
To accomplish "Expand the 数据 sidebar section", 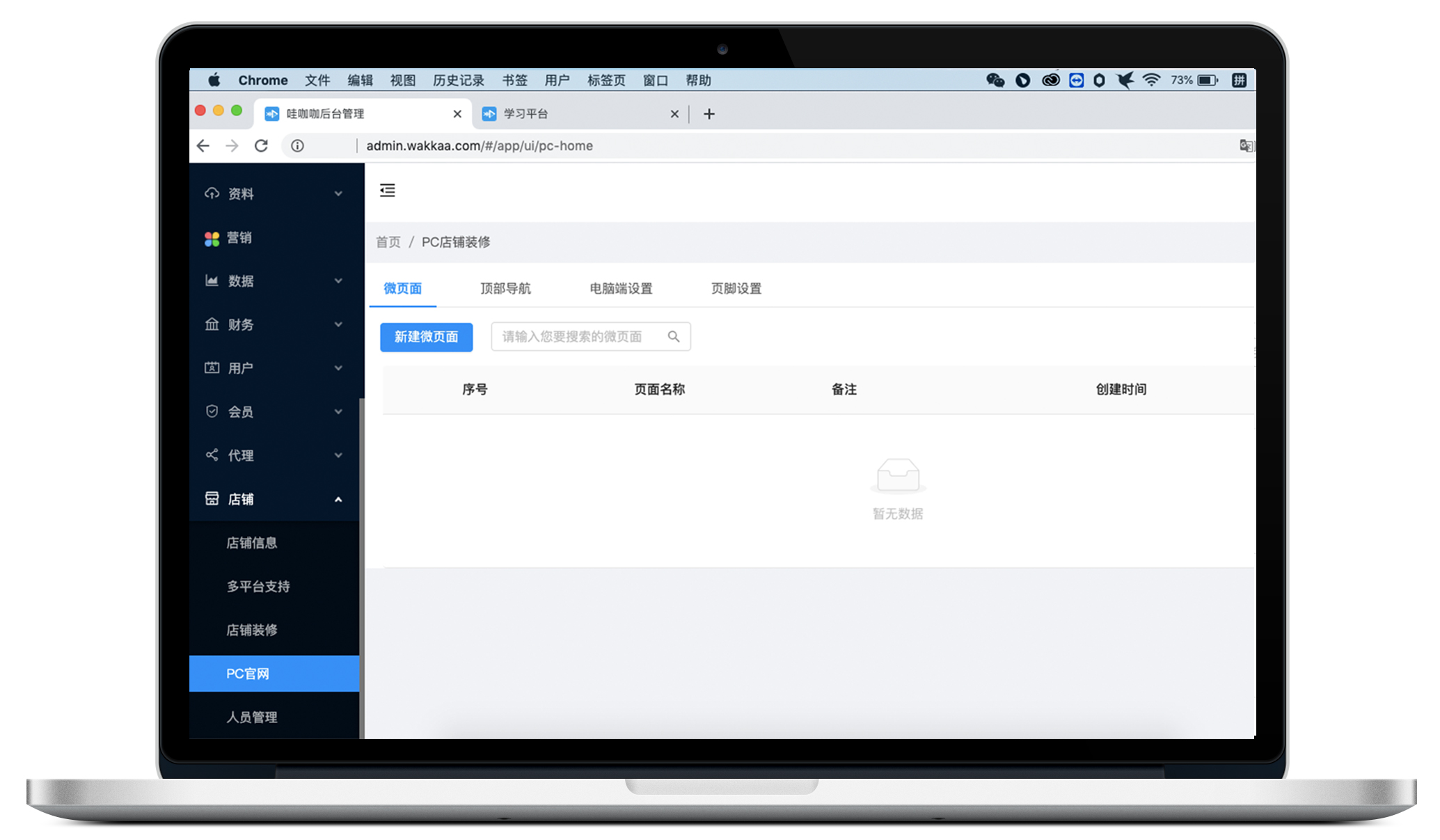I will click(338, 281).
